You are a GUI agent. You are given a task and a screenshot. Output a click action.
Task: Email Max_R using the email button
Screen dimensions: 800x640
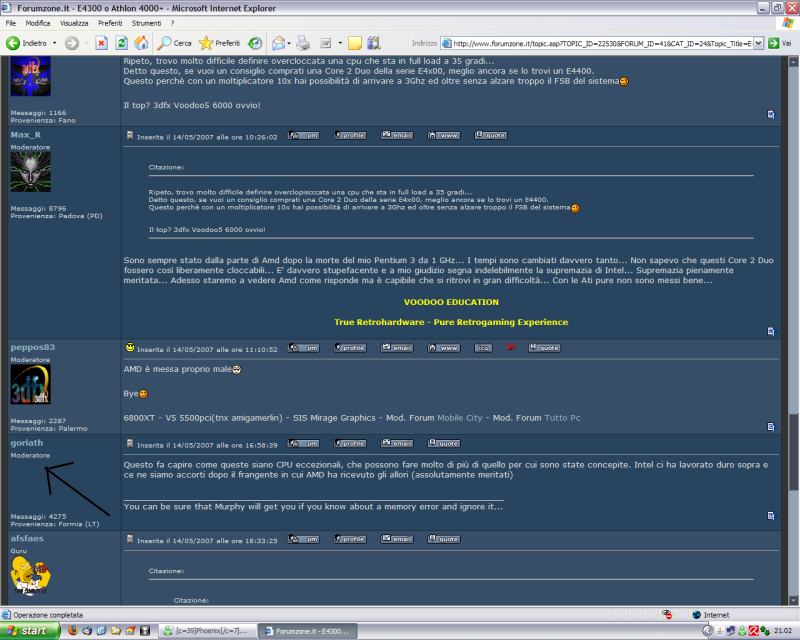click(397, 135)
